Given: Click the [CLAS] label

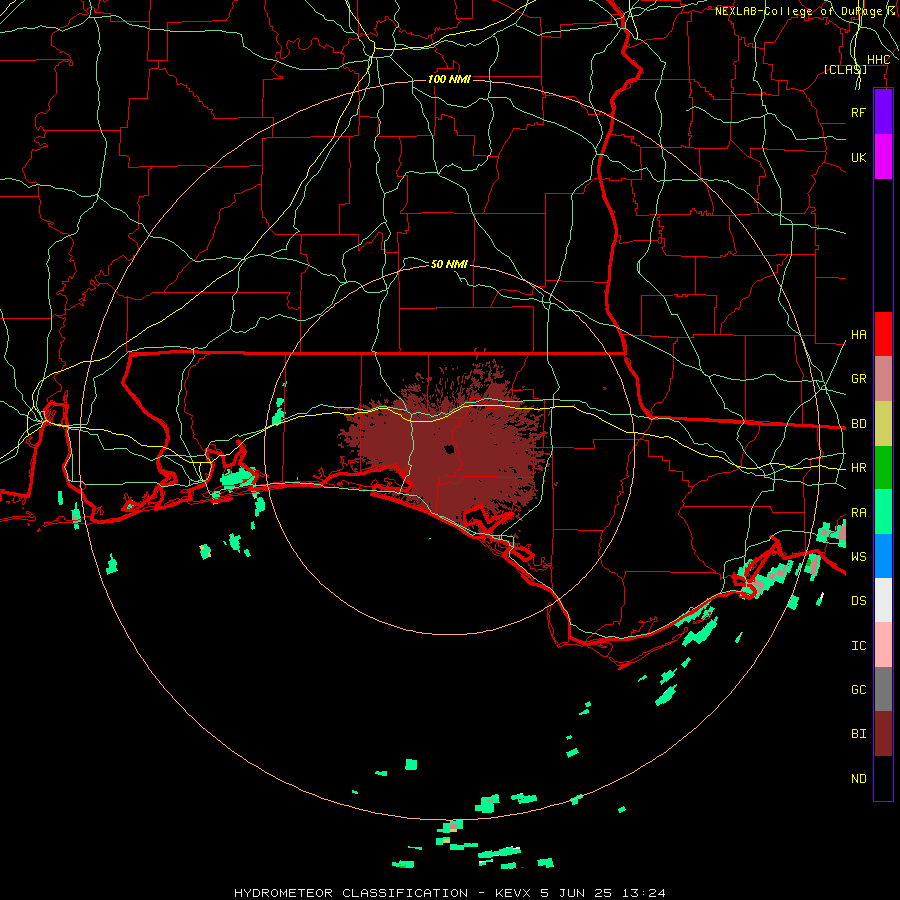Looking at the screenshot, I should (x=845, y=69).
